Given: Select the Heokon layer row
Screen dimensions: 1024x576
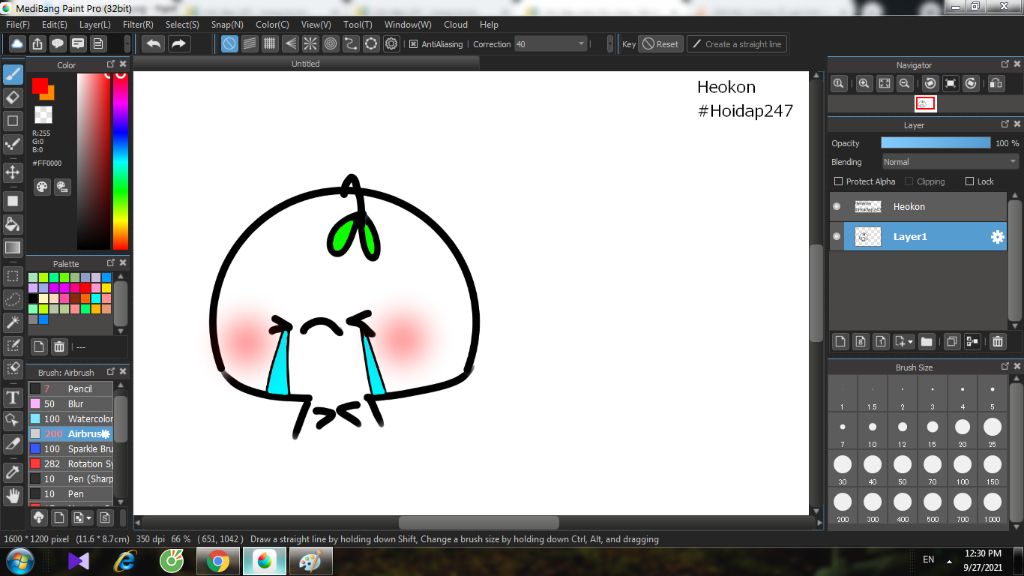Looking at the screenshot, I should pos(918,206).
